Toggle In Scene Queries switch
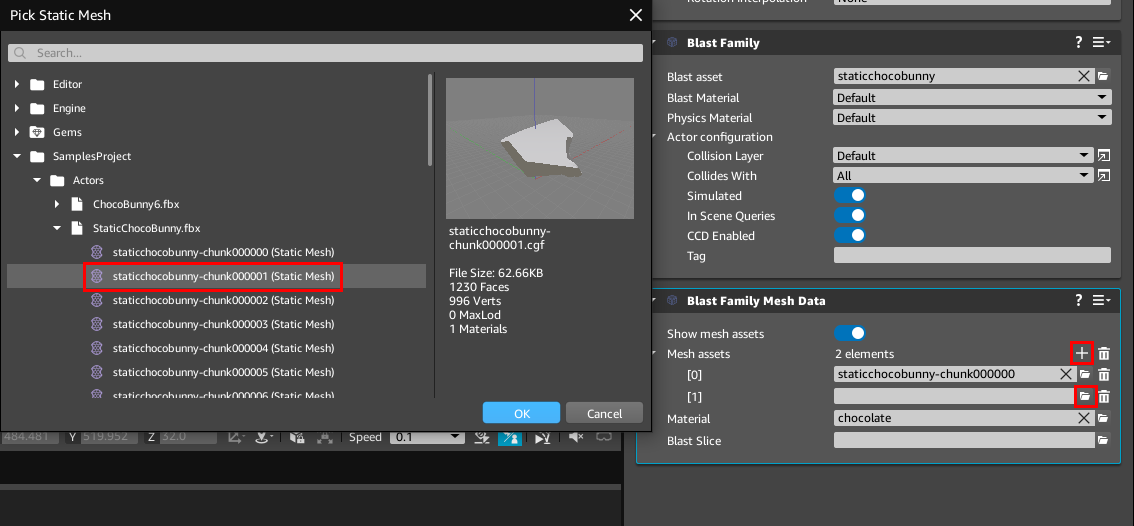1134x526 pixels. point(850,216)
